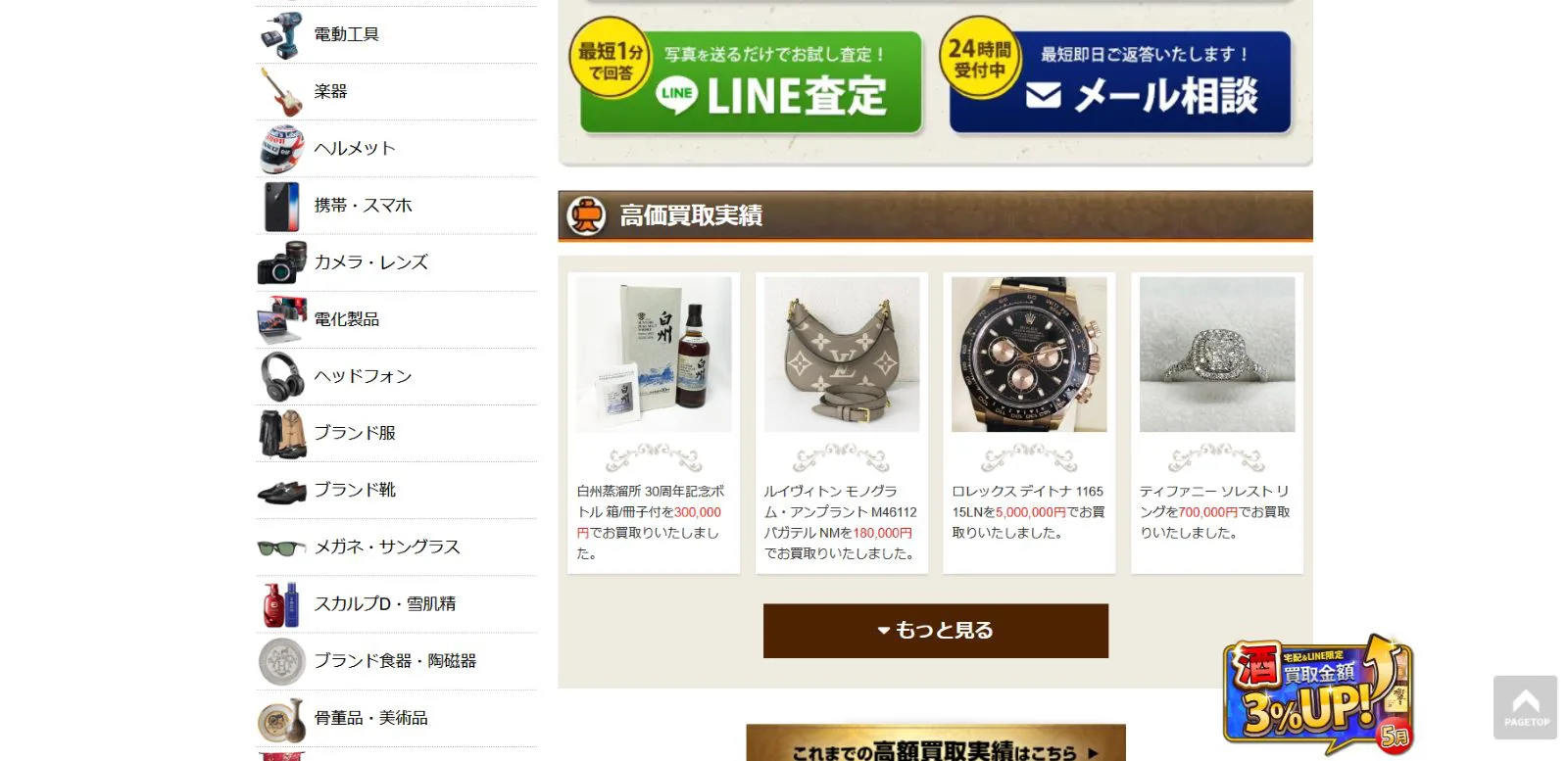
Task: Choose the camera icon for カメラ・レンズ
Action: pos(282,262)
